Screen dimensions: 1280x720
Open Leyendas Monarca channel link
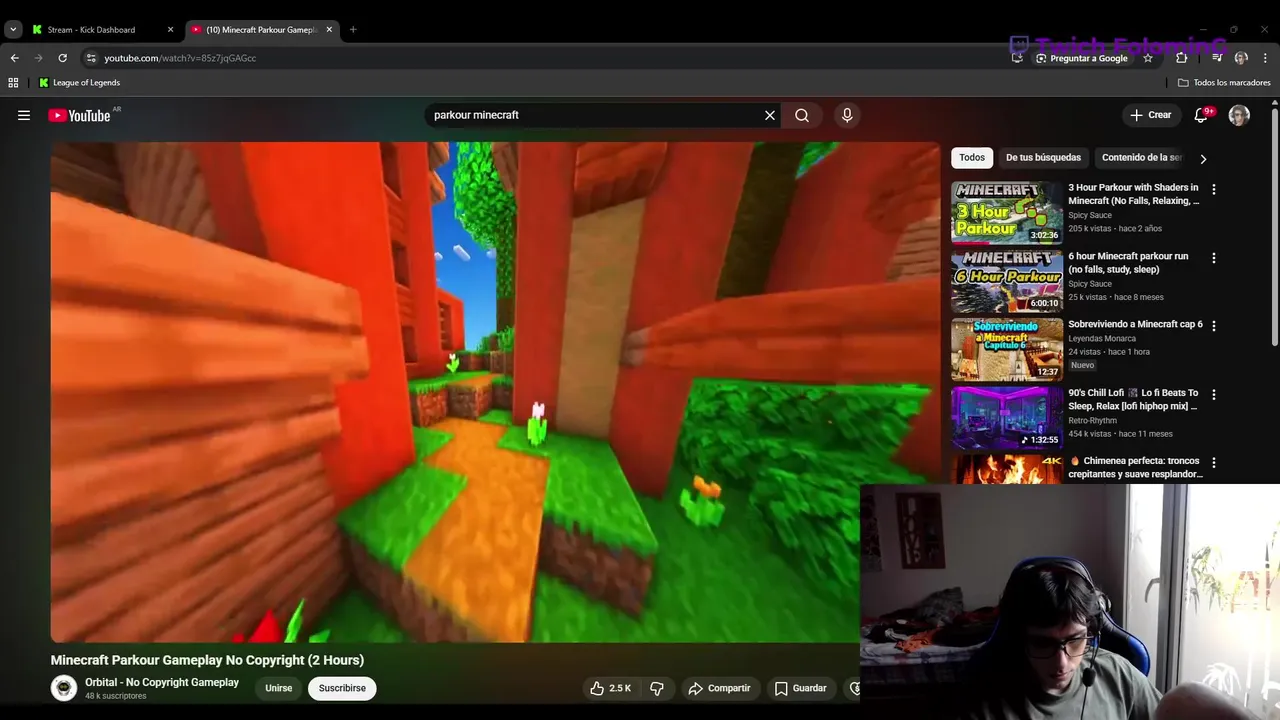1102,339
